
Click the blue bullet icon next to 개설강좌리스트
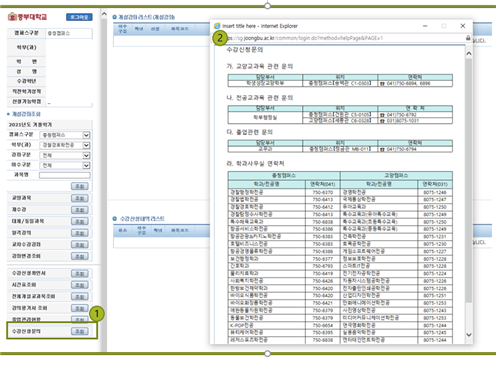[x=115, y=17]
